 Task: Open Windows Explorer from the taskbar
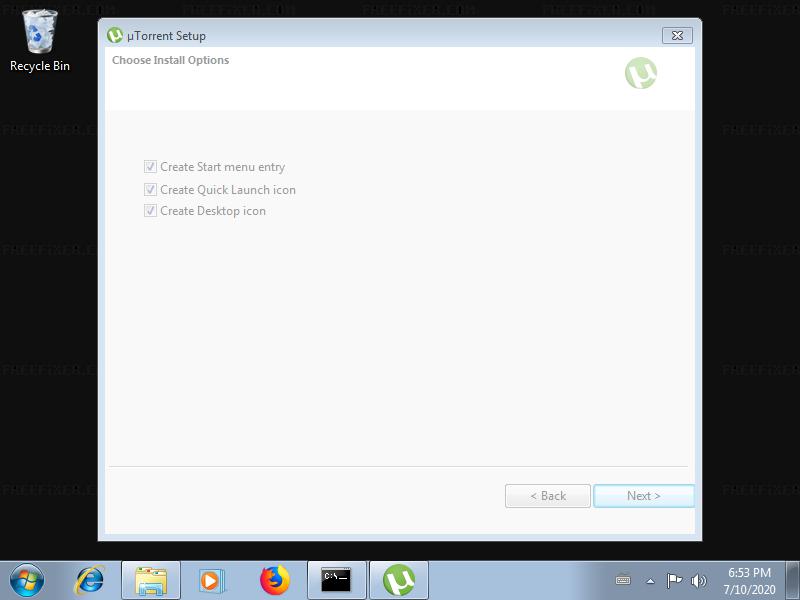point(151,580)
